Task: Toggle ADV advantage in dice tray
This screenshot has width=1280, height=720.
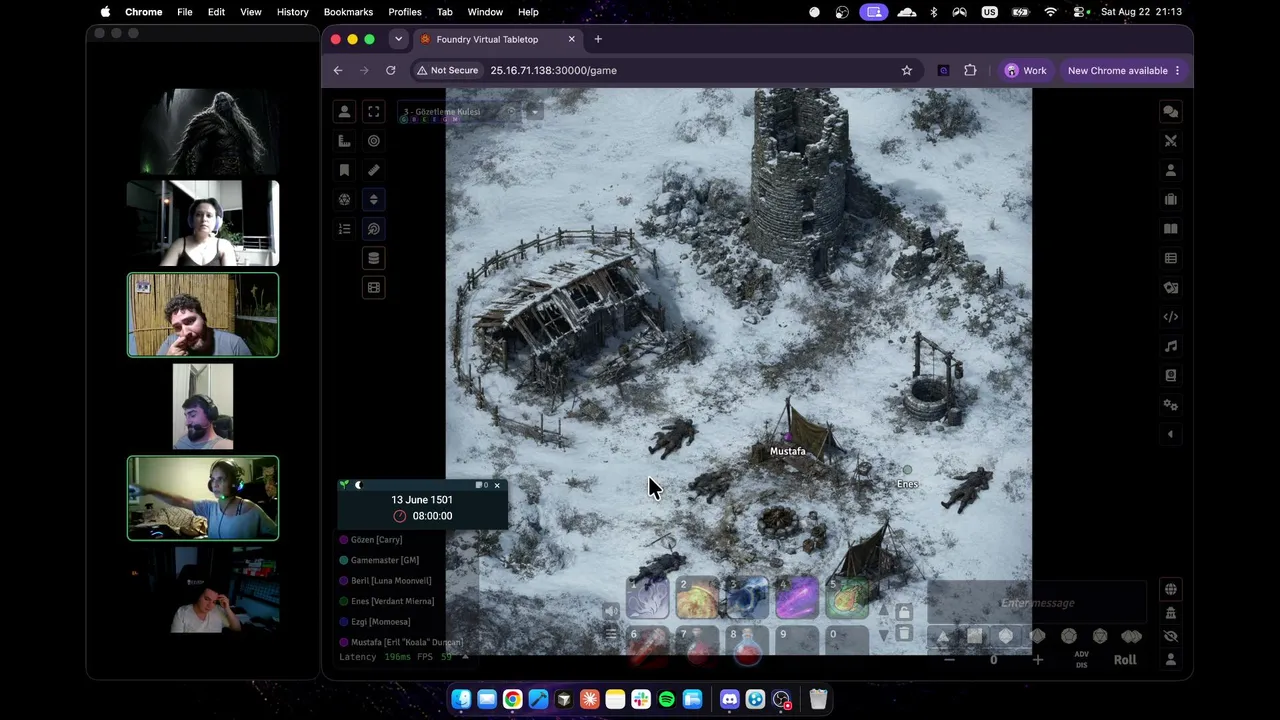Action: coord(1081,655)
